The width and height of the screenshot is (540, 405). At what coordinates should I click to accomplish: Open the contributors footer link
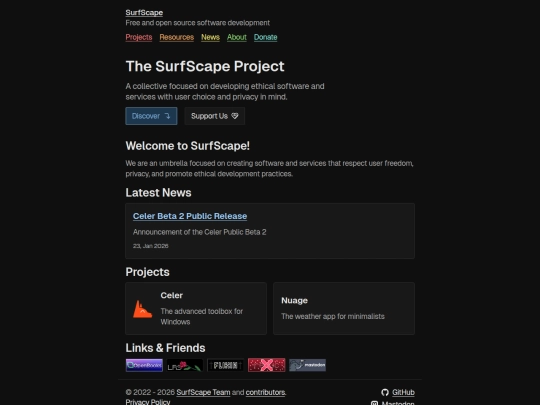(x=265, y=392)
